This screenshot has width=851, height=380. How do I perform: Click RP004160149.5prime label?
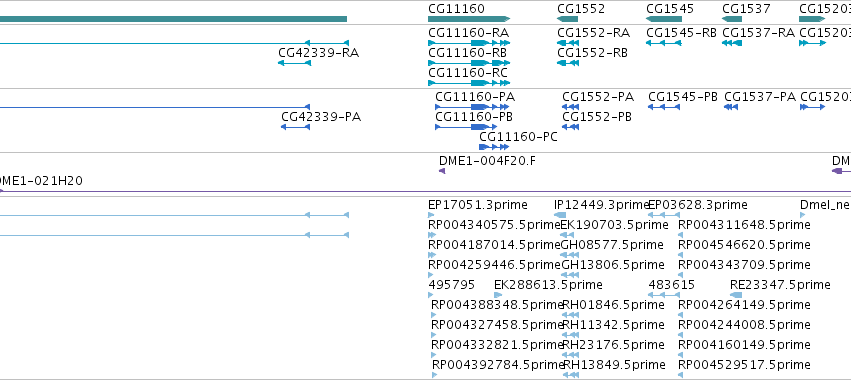[x=745, y=345]
